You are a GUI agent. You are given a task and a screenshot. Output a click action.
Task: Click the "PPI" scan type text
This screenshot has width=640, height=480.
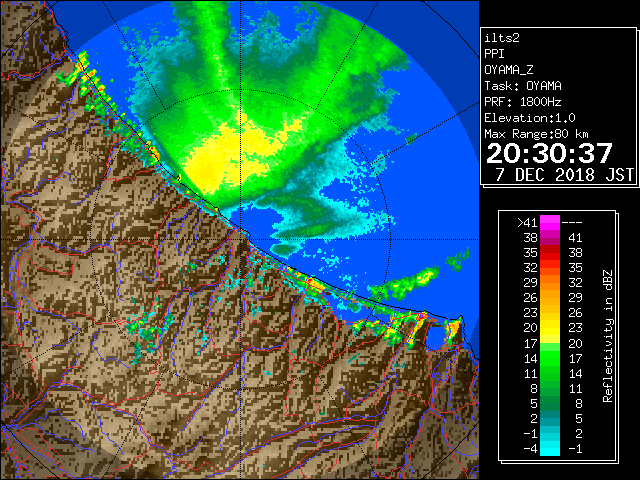click(x=494, y=54)
